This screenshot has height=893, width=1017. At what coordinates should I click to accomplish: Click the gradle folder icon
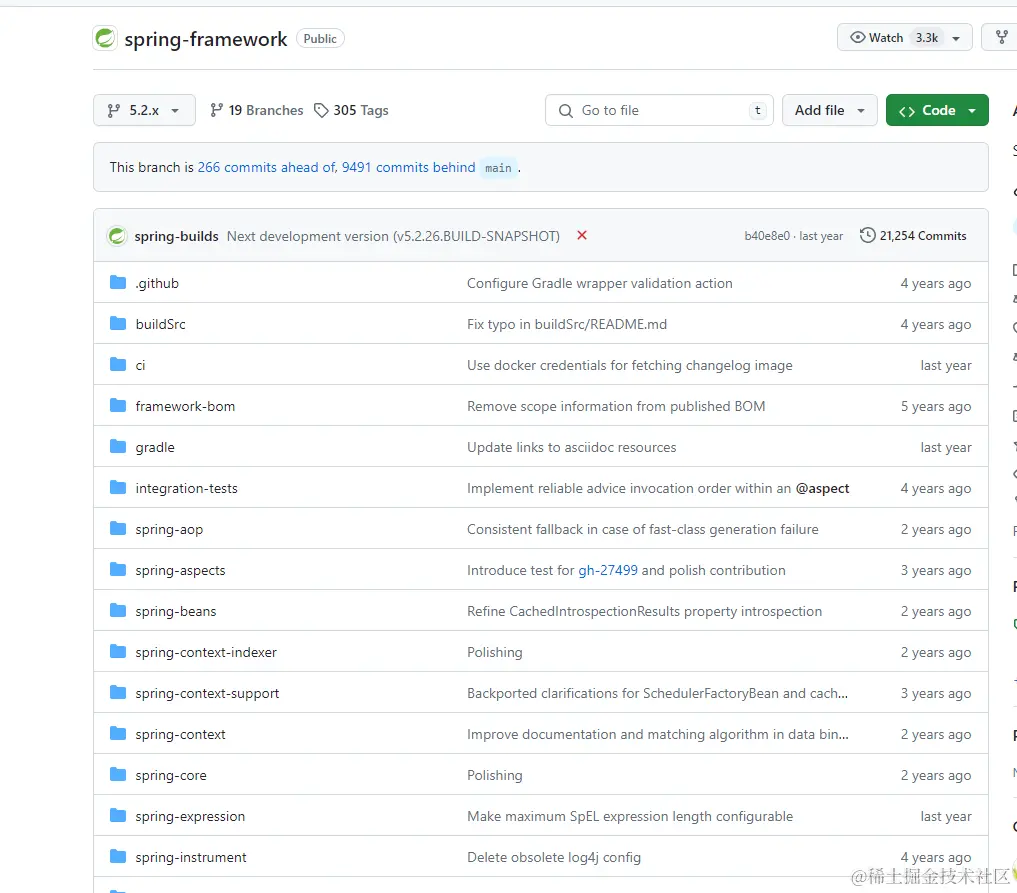[118, 447]
